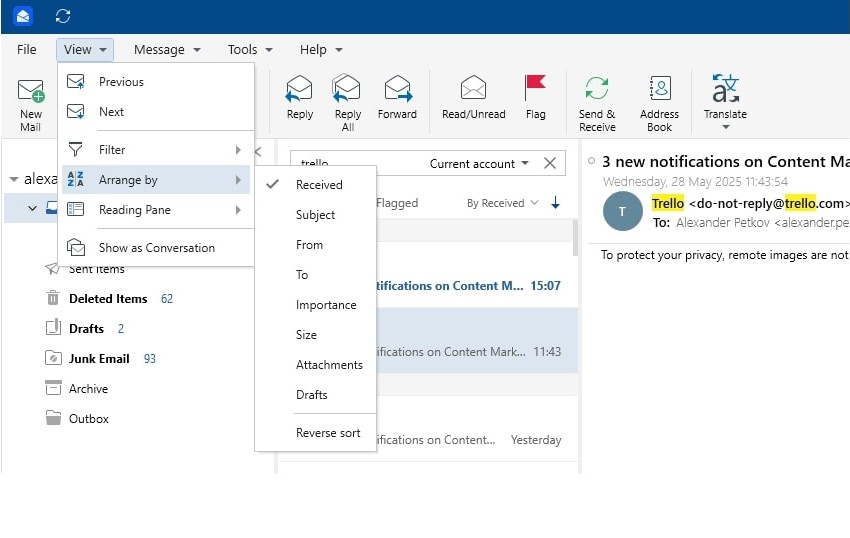
Task: Select the checked Received sort option
Action: pos(318,185)
